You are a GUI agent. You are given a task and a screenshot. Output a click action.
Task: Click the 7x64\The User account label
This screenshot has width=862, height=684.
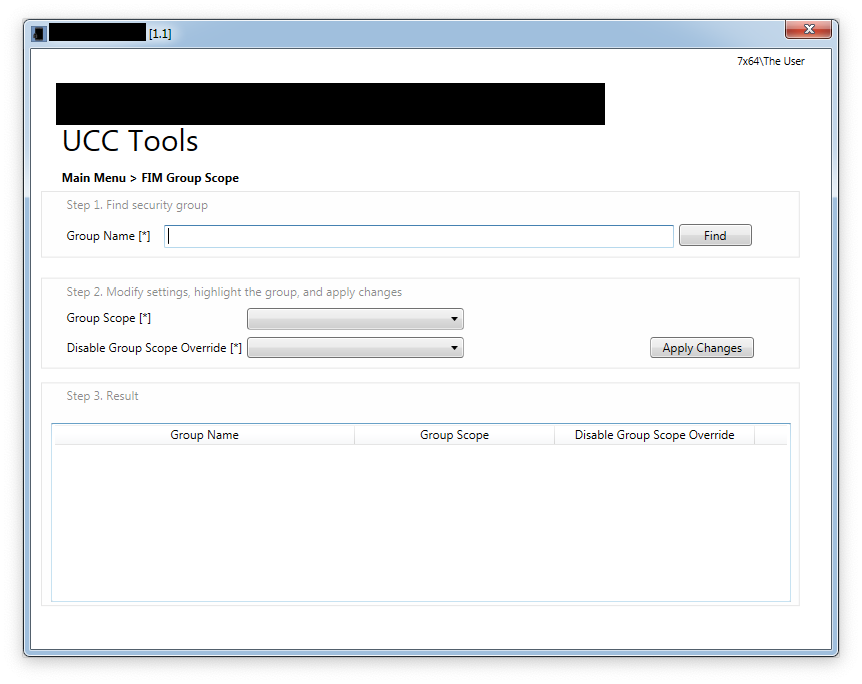[x=770, y=61]
